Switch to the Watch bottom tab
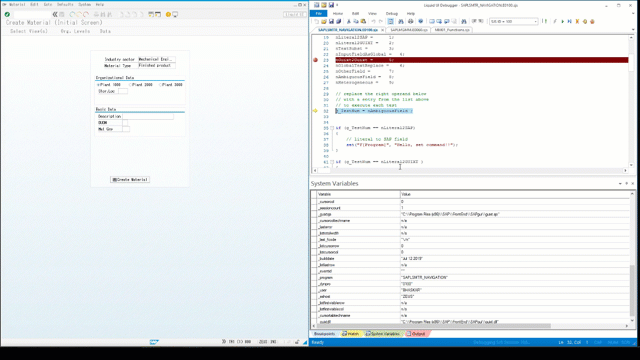Screen dimensions: 640x360 pos(351,334)
